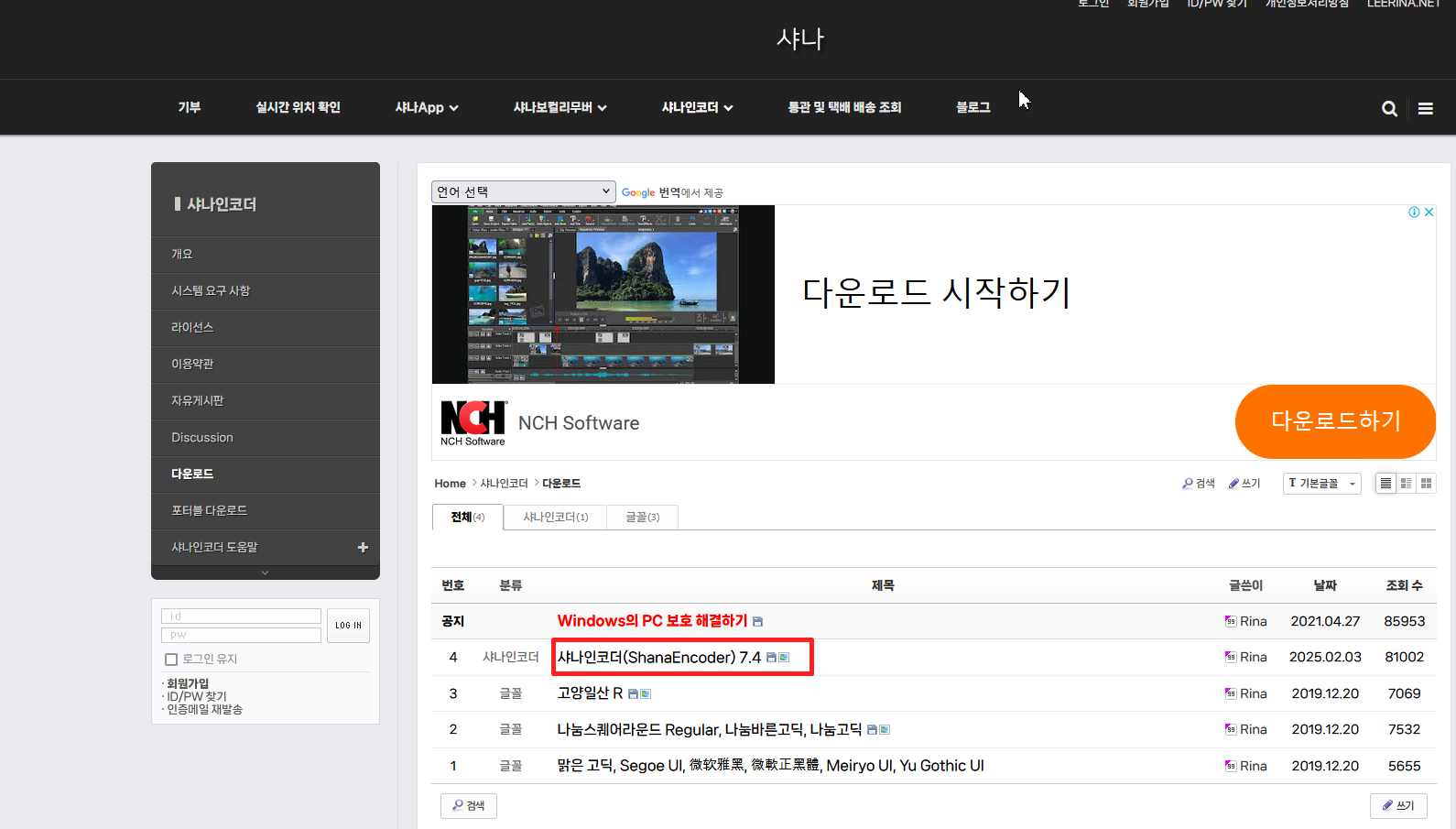The height and width of the screenshot is (829, 1456).
Task: Click the 쓰기 link beside the 기본글꼴 dropdown
Action: pos(1244,483)
